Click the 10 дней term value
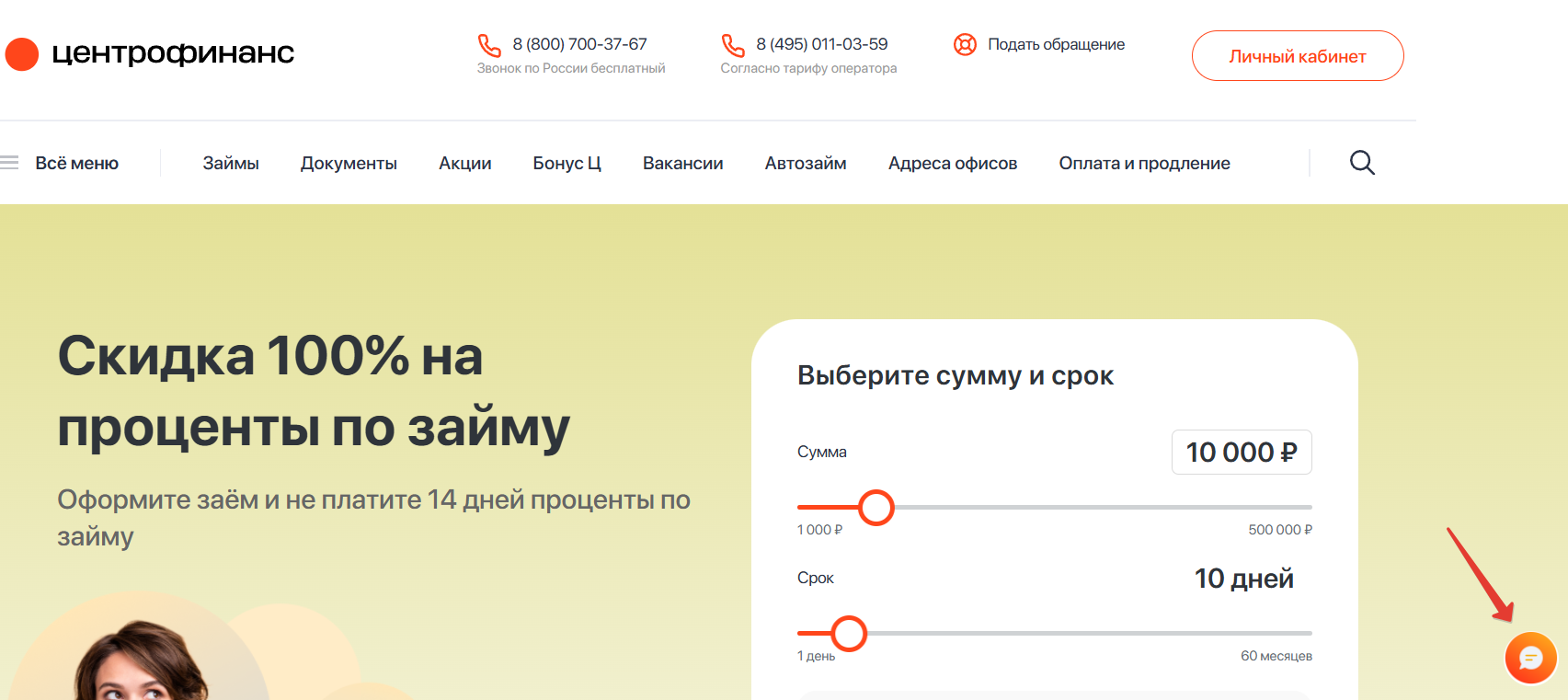 tap(1244, 579)
